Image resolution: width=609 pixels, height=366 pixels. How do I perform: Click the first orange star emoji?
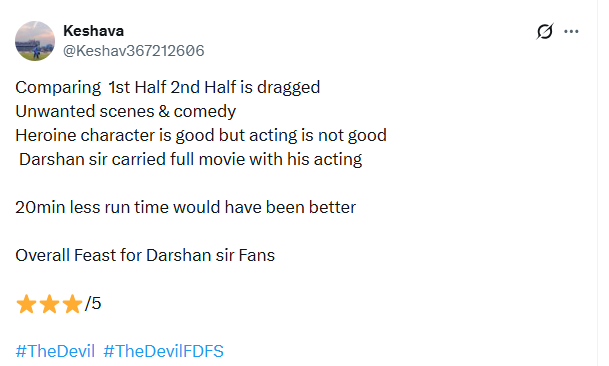point(26,304)
